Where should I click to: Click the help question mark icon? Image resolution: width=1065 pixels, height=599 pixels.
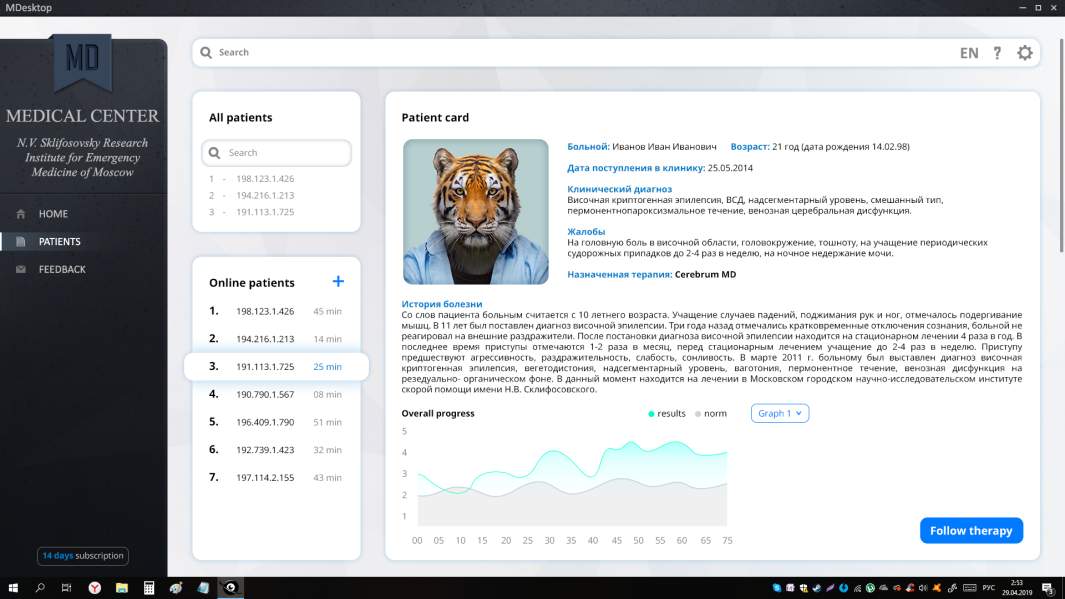point(997,53)
